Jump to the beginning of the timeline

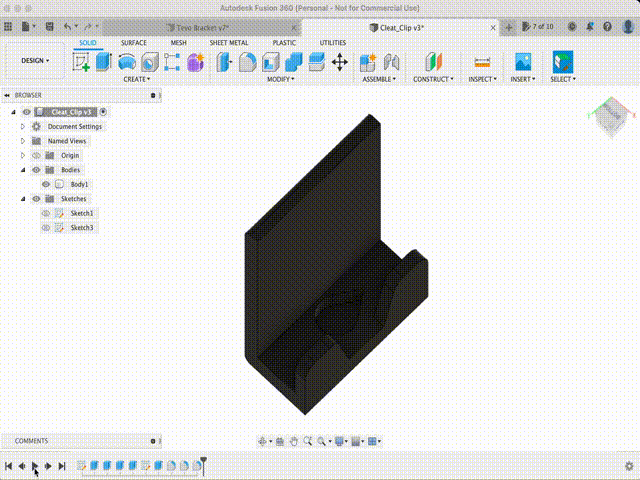(x=9, y=466)
